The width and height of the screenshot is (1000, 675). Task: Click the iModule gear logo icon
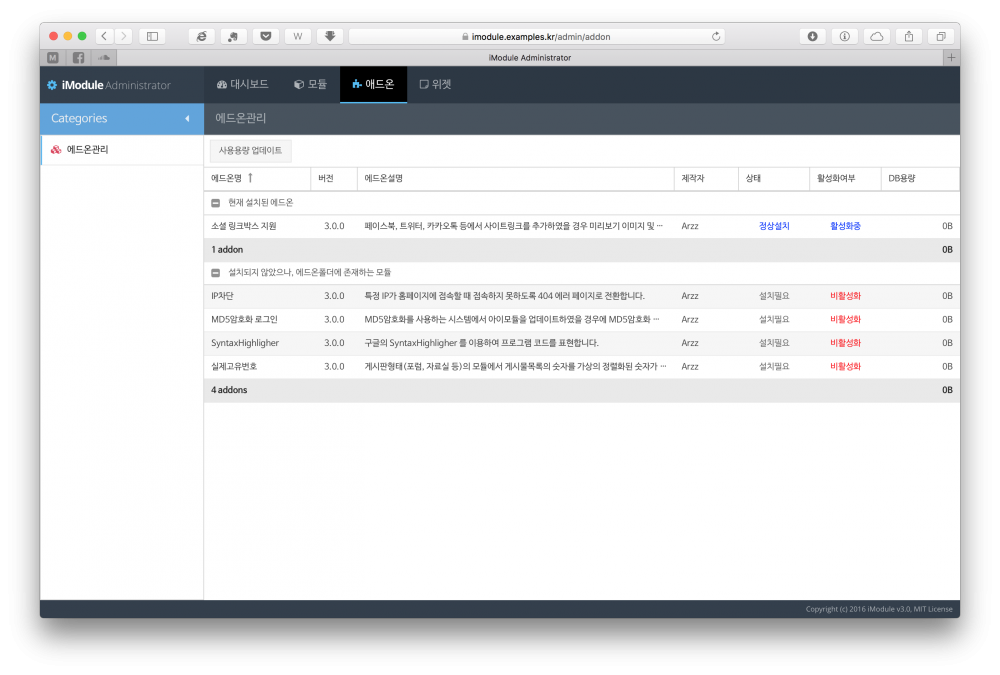point(52,85)
